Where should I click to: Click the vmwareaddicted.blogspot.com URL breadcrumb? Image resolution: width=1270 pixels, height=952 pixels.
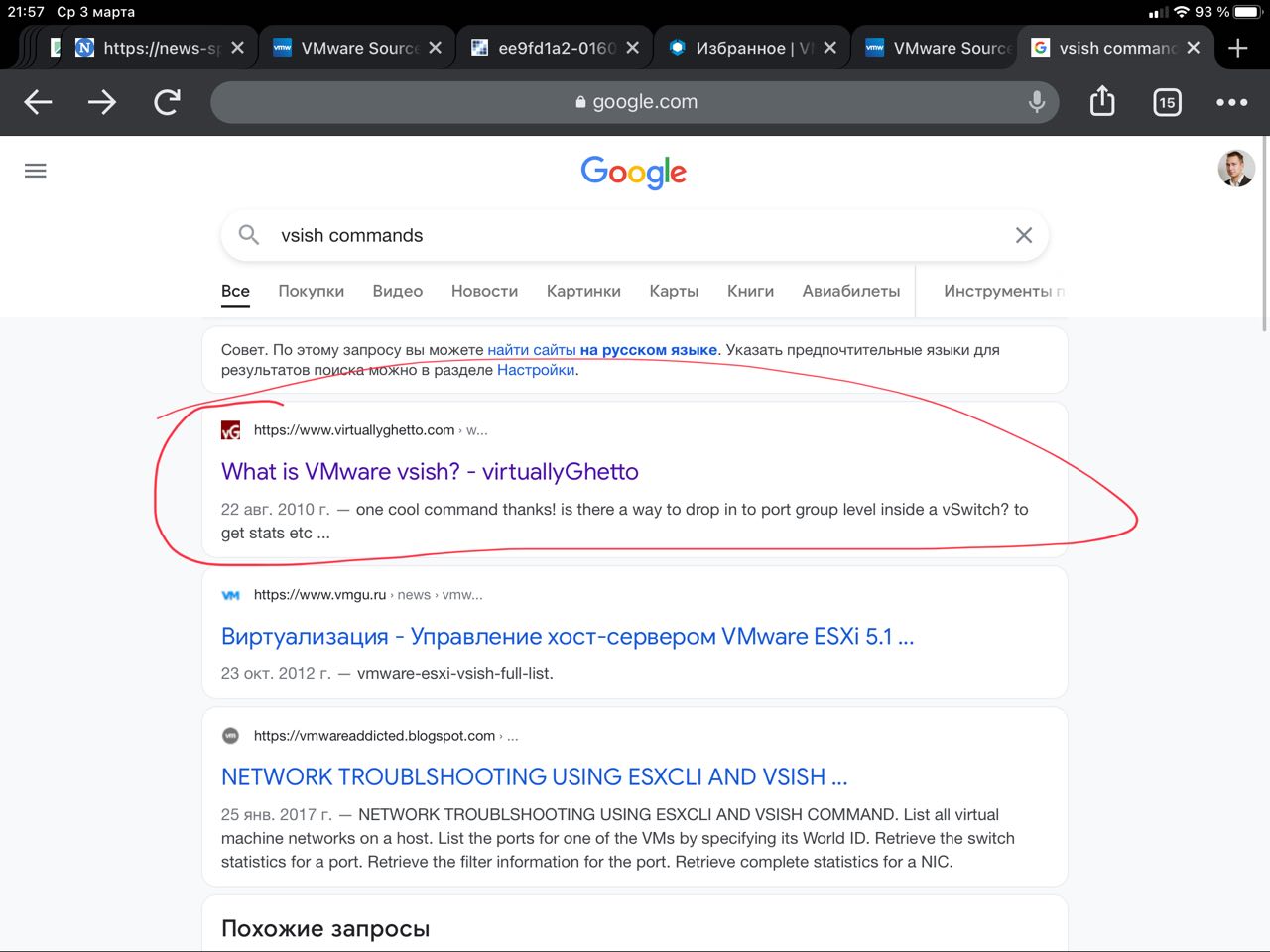pos(386,736)
